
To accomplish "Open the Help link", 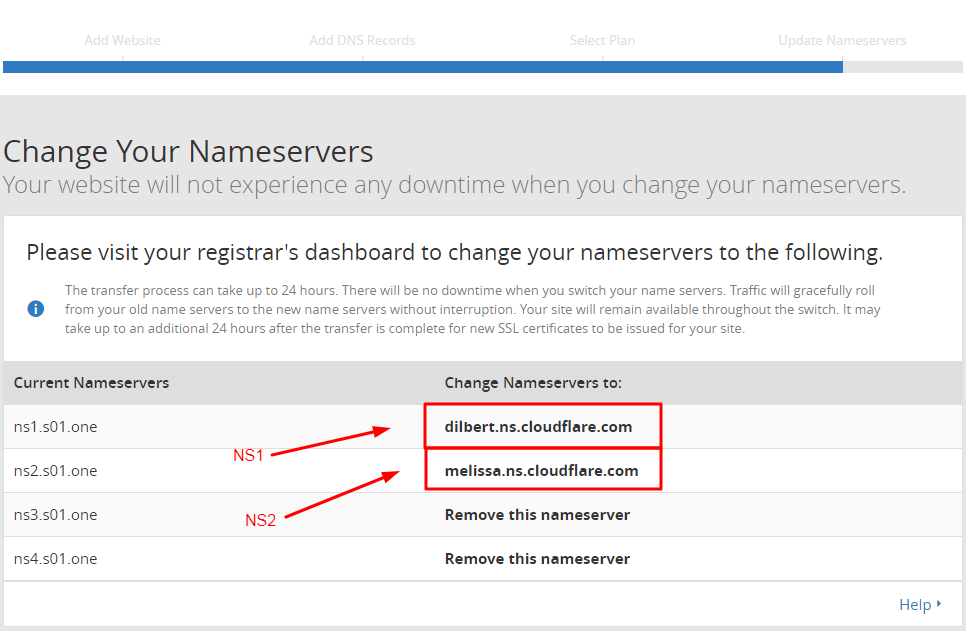I will (x=915, y=605).
